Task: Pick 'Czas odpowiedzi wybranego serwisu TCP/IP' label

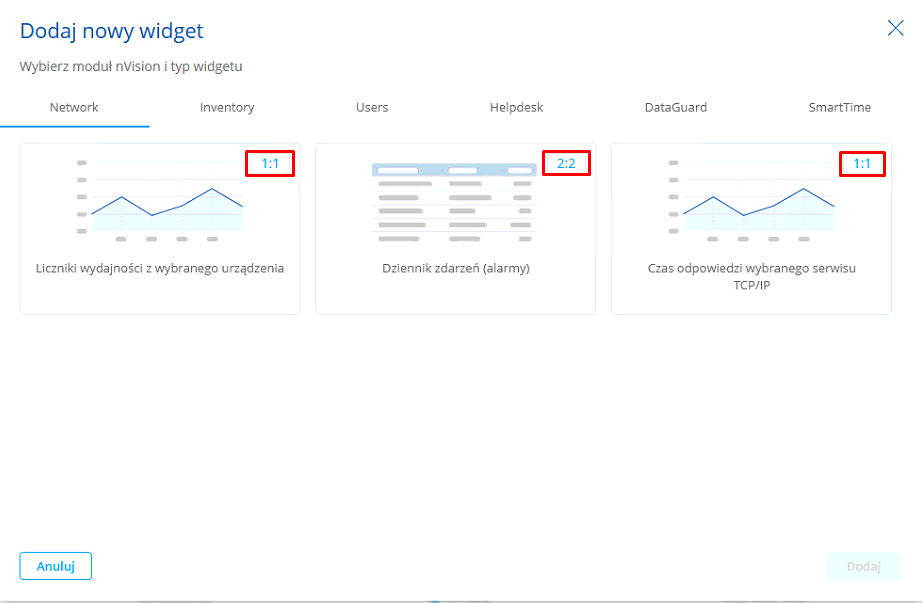Action: [x=751, y=275]
